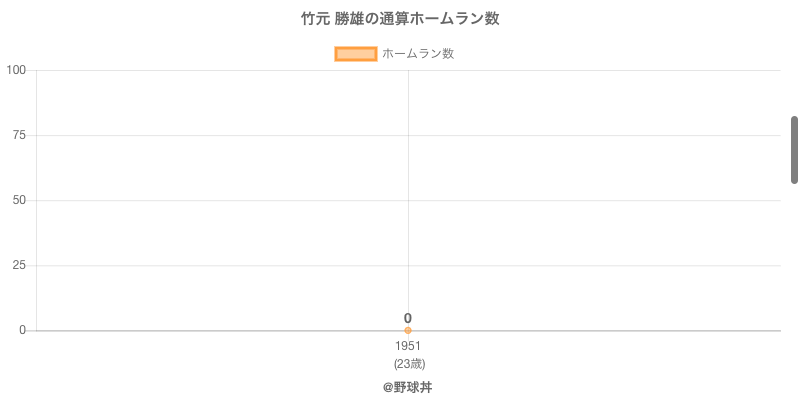Toggle the ホームラン数 legend label

[418, 54]
